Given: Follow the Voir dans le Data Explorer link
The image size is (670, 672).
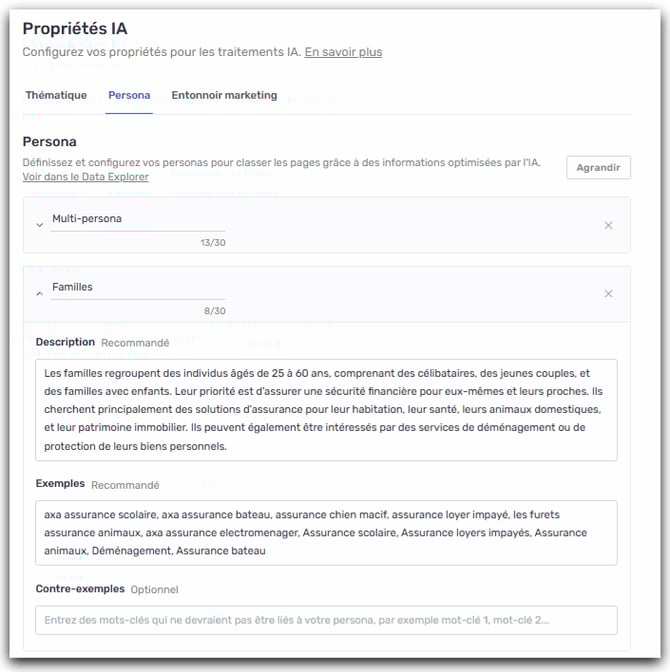Looking at the screenshot, I should 85,177.
